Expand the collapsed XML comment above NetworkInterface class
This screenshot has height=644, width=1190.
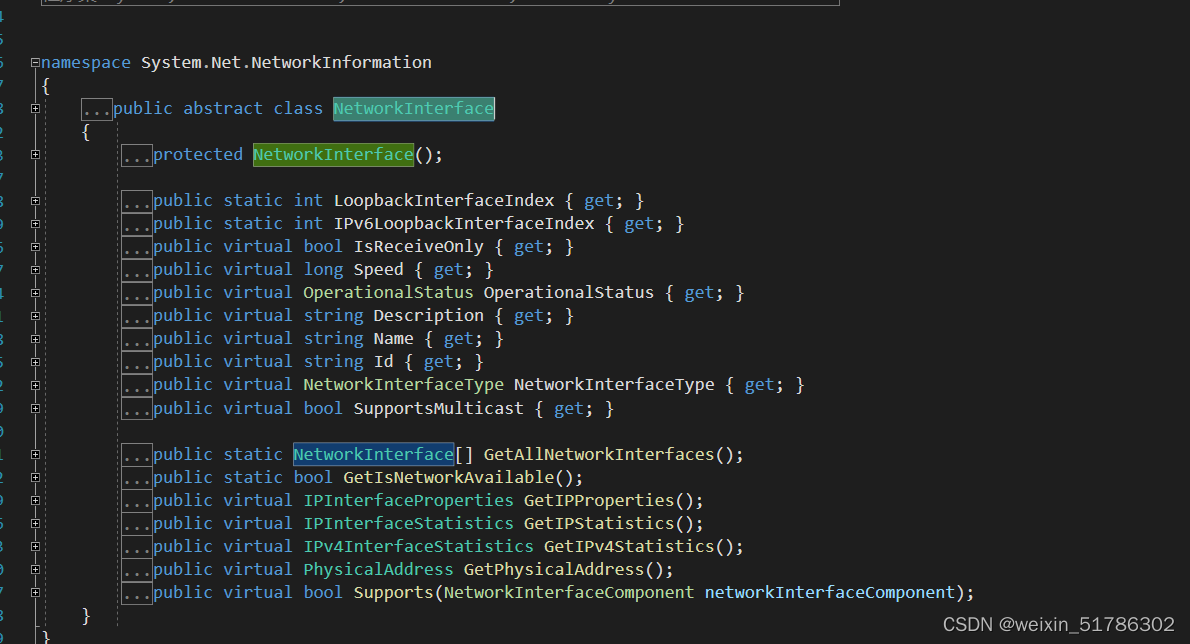96,108
